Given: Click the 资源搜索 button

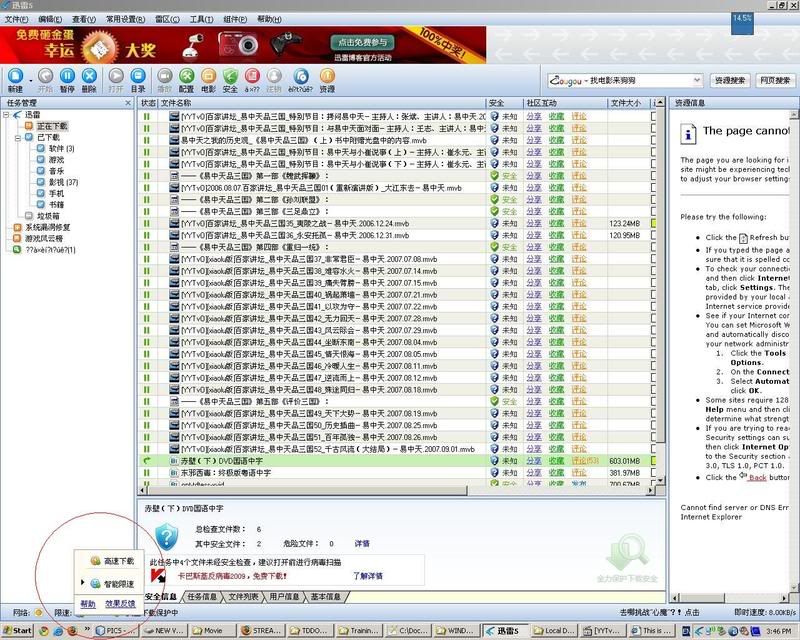Looking at the screenshot, I should pyautogui.click(x=729, y=80).
